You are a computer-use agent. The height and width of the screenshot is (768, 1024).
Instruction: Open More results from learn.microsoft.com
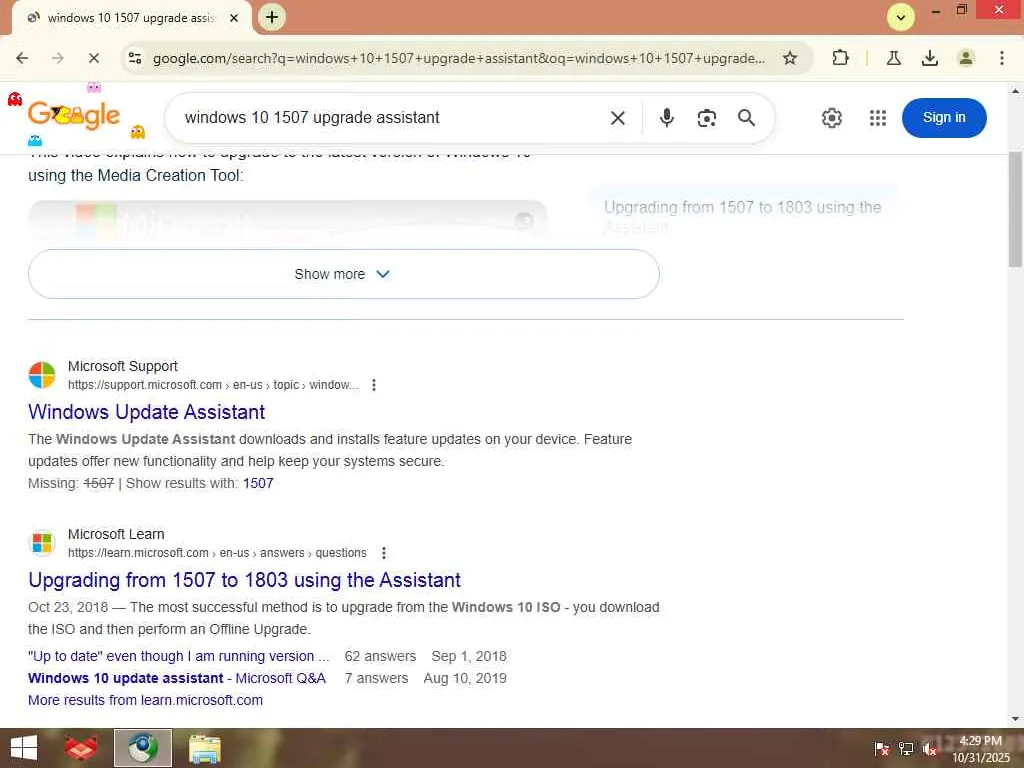click(x=145, y=700)
